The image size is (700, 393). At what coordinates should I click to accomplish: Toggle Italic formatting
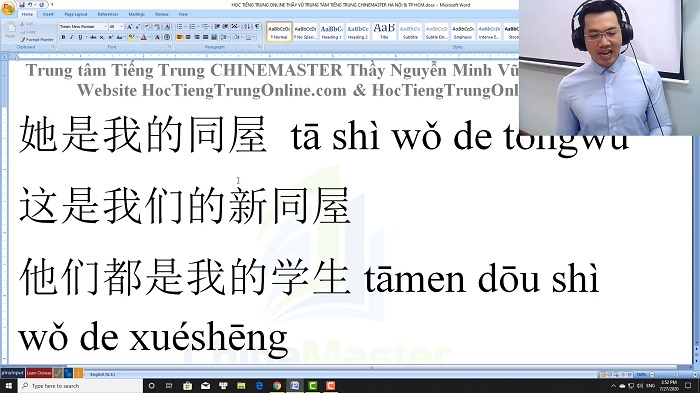click(72, 37)
